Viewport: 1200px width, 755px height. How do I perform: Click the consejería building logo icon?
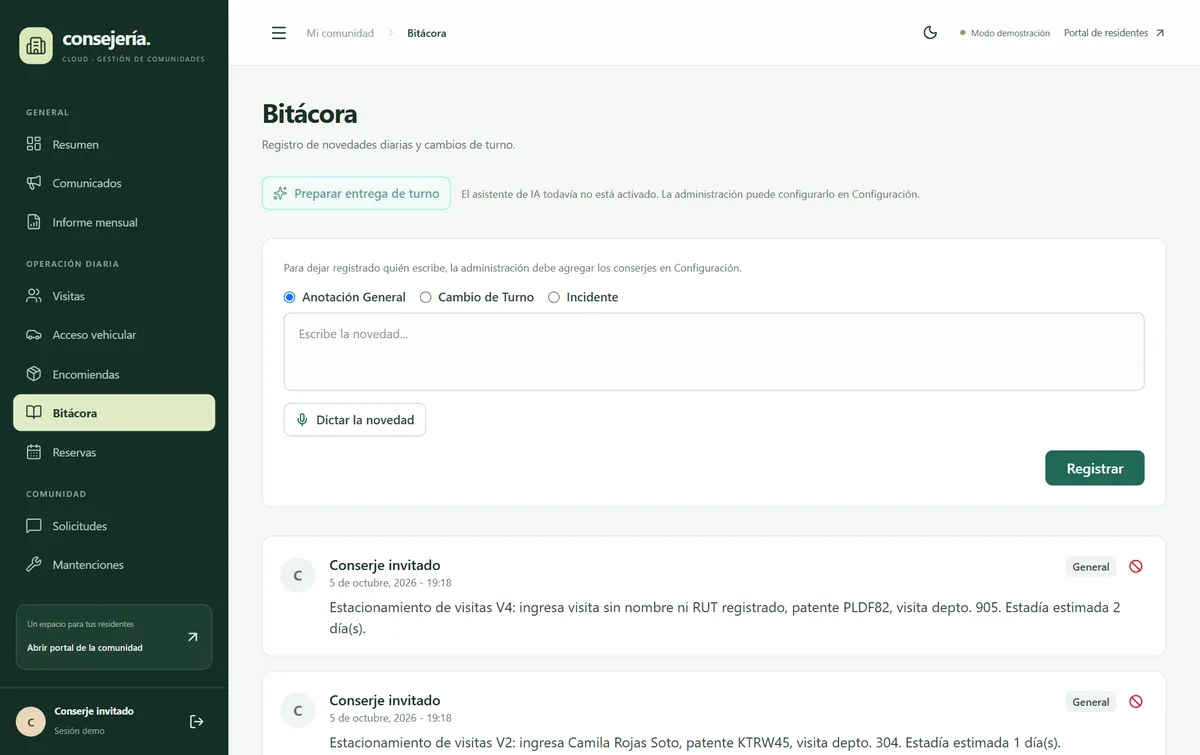pos(36,45)
